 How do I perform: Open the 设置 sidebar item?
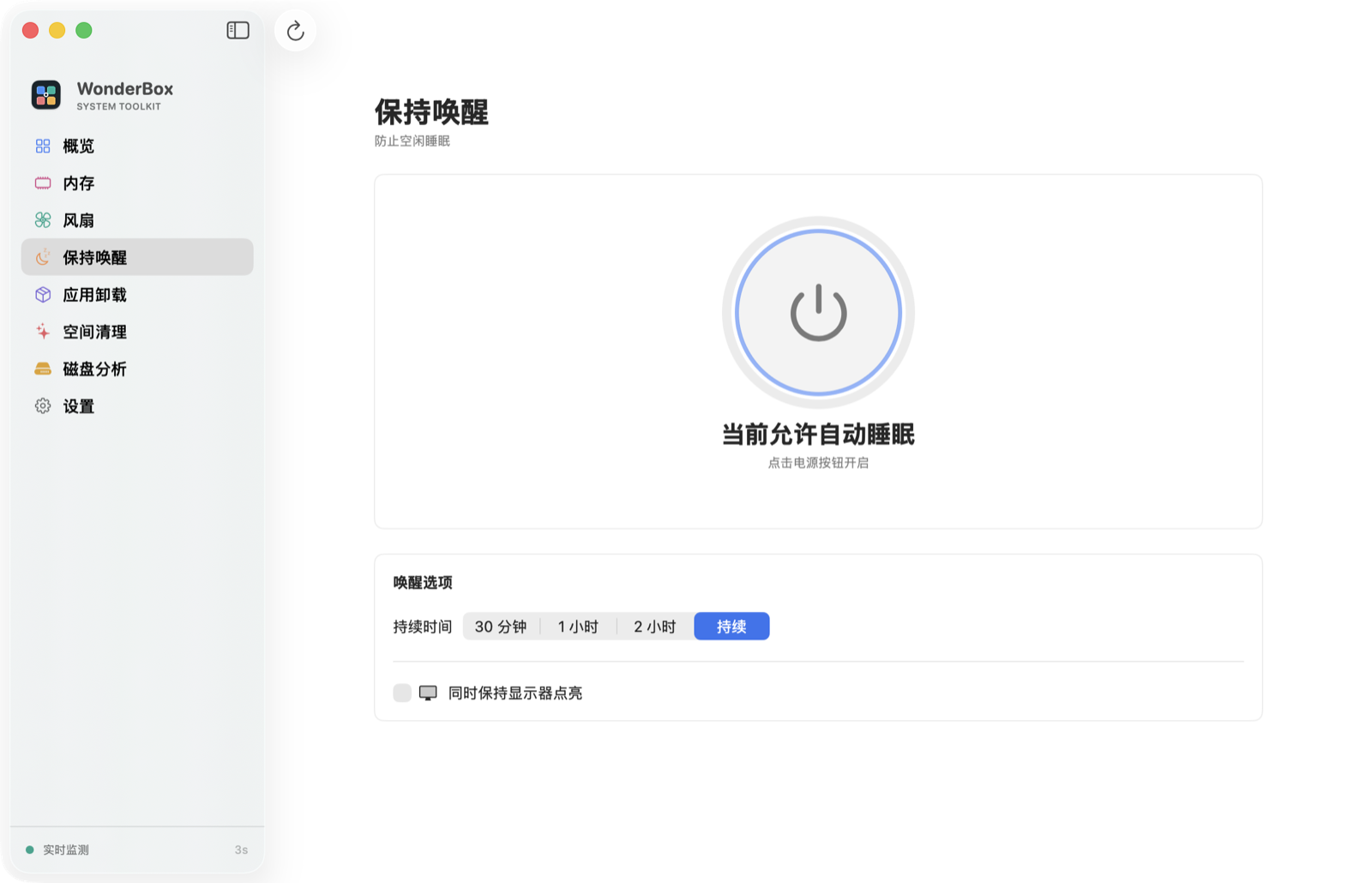(137, 405)
